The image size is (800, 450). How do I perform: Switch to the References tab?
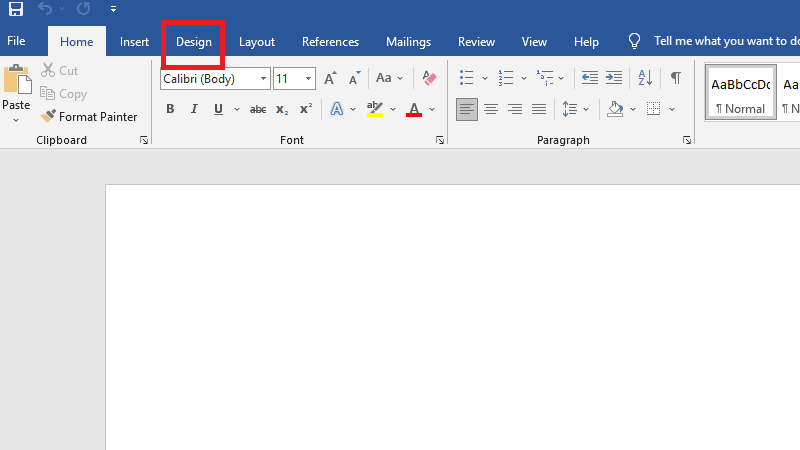[x=330, y=42]
